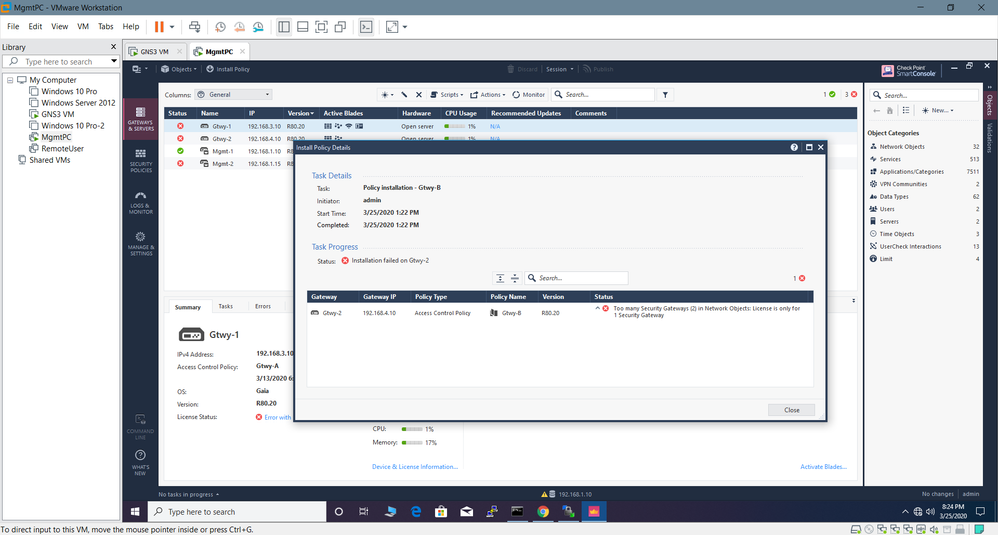Screen dimensions: 998x535
Task: Click the What's New icon
Action: [140, 461]
